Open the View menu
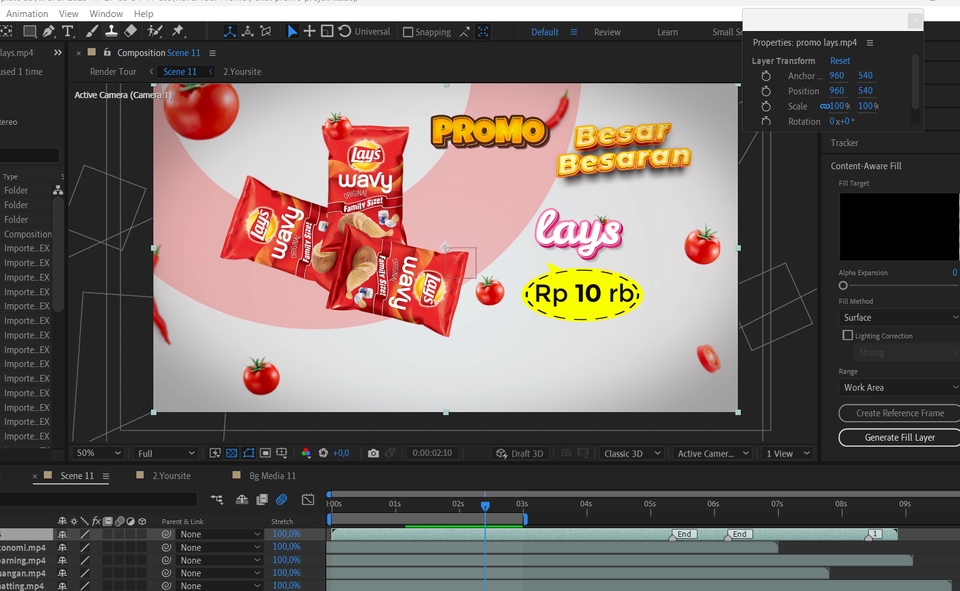Viewport: 960px width, 591px height. coord(69,13)
